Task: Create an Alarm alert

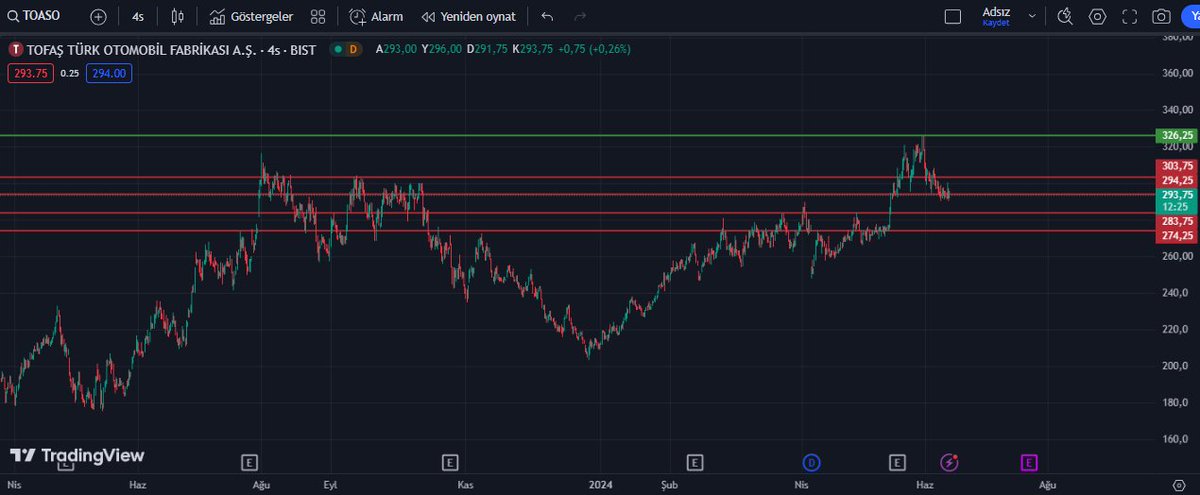Action: (x=376, y=17)
